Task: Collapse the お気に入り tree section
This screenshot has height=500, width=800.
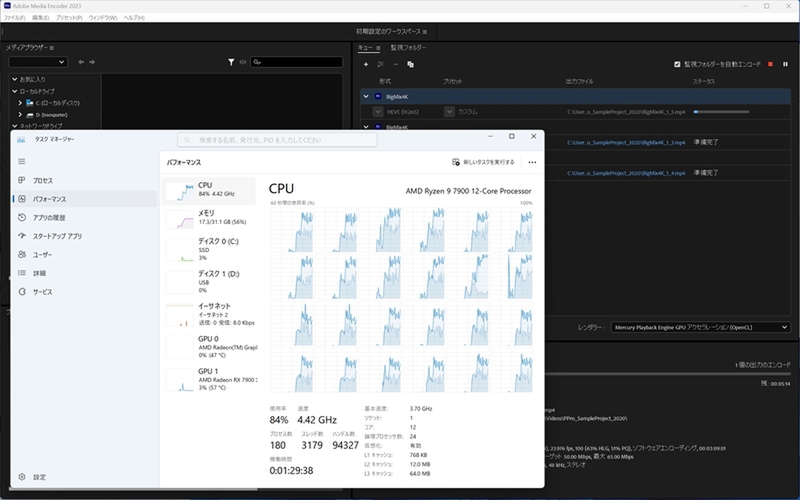Action: (12, 79)
